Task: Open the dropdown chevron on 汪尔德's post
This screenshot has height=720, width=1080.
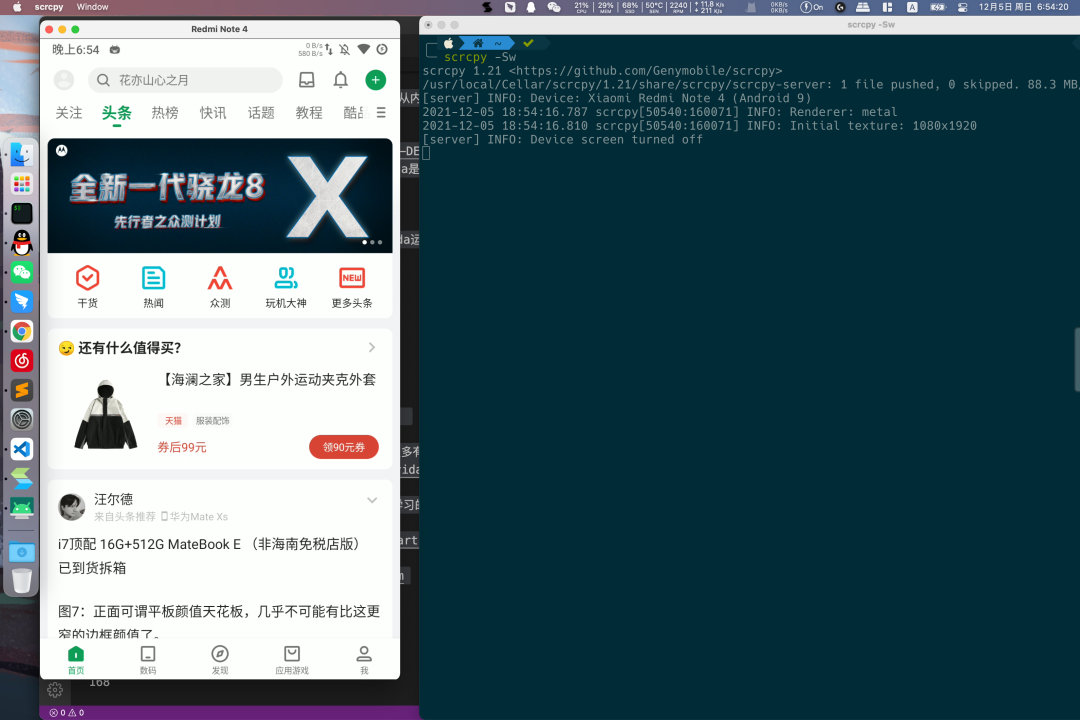Action: pos(372,500)
